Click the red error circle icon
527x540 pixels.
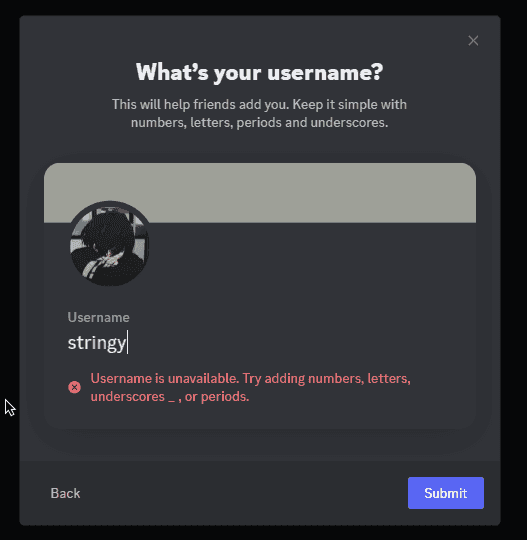(x=74, y=387)
